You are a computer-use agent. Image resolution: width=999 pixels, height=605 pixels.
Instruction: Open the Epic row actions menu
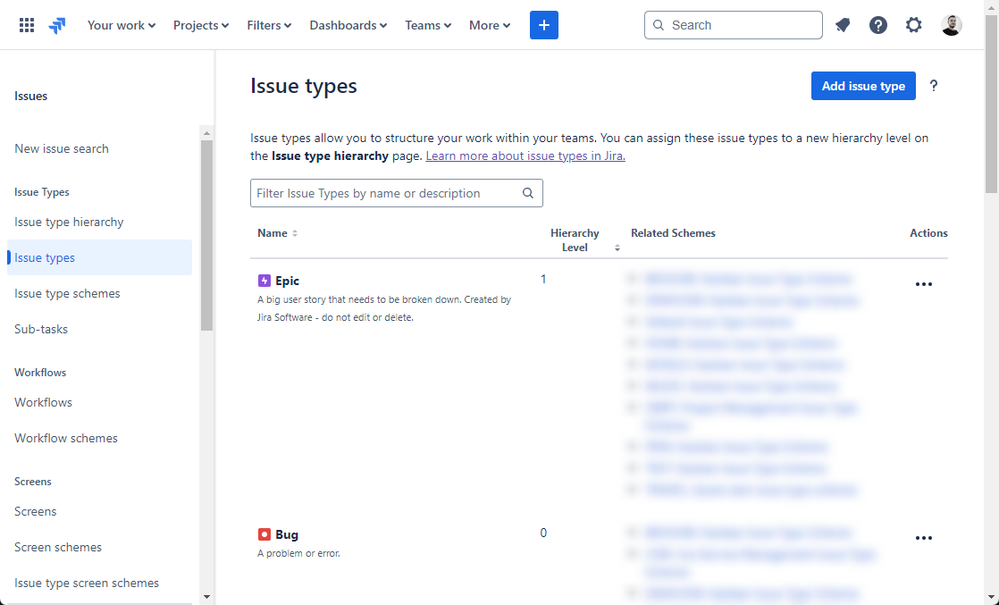tap(923, 284)
